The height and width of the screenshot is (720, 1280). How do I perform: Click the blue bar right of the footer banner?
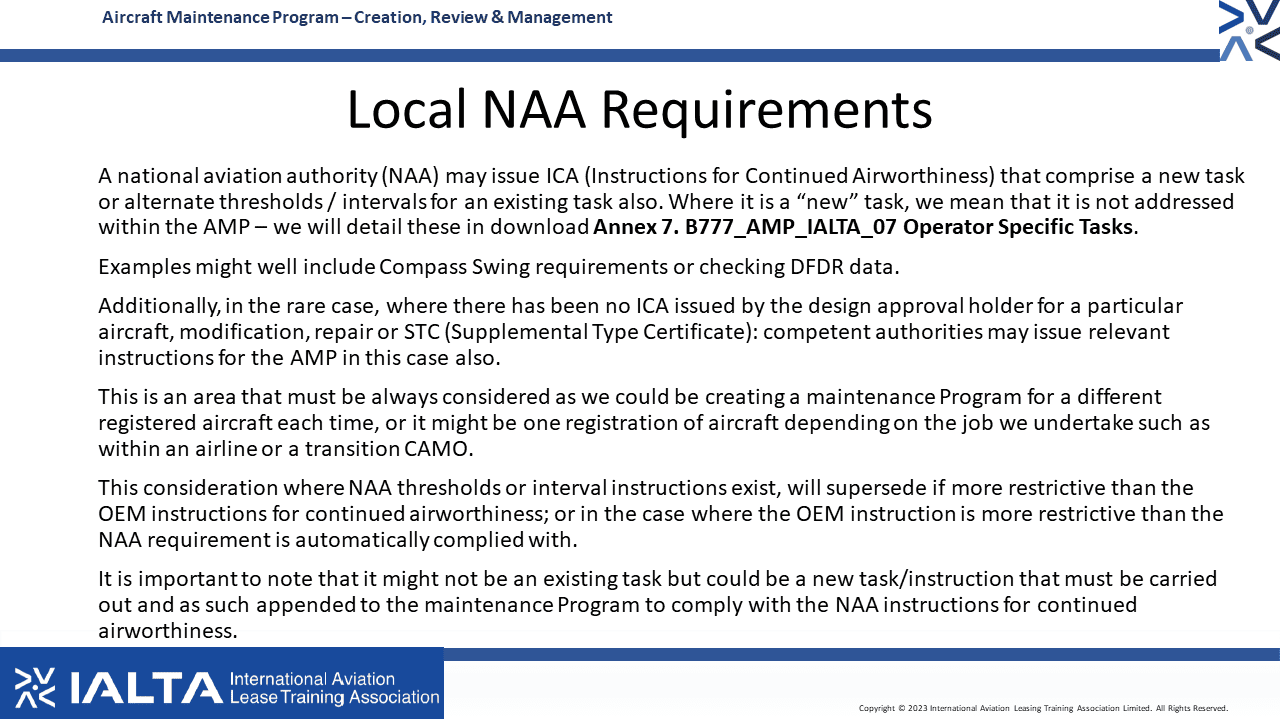[x=860, y=654]
